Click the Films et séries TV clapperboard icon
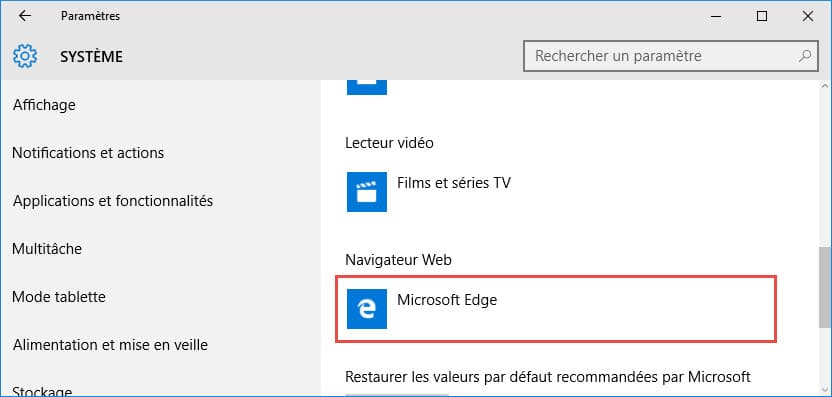Viewport: 832px width, 397px height. 367,192
